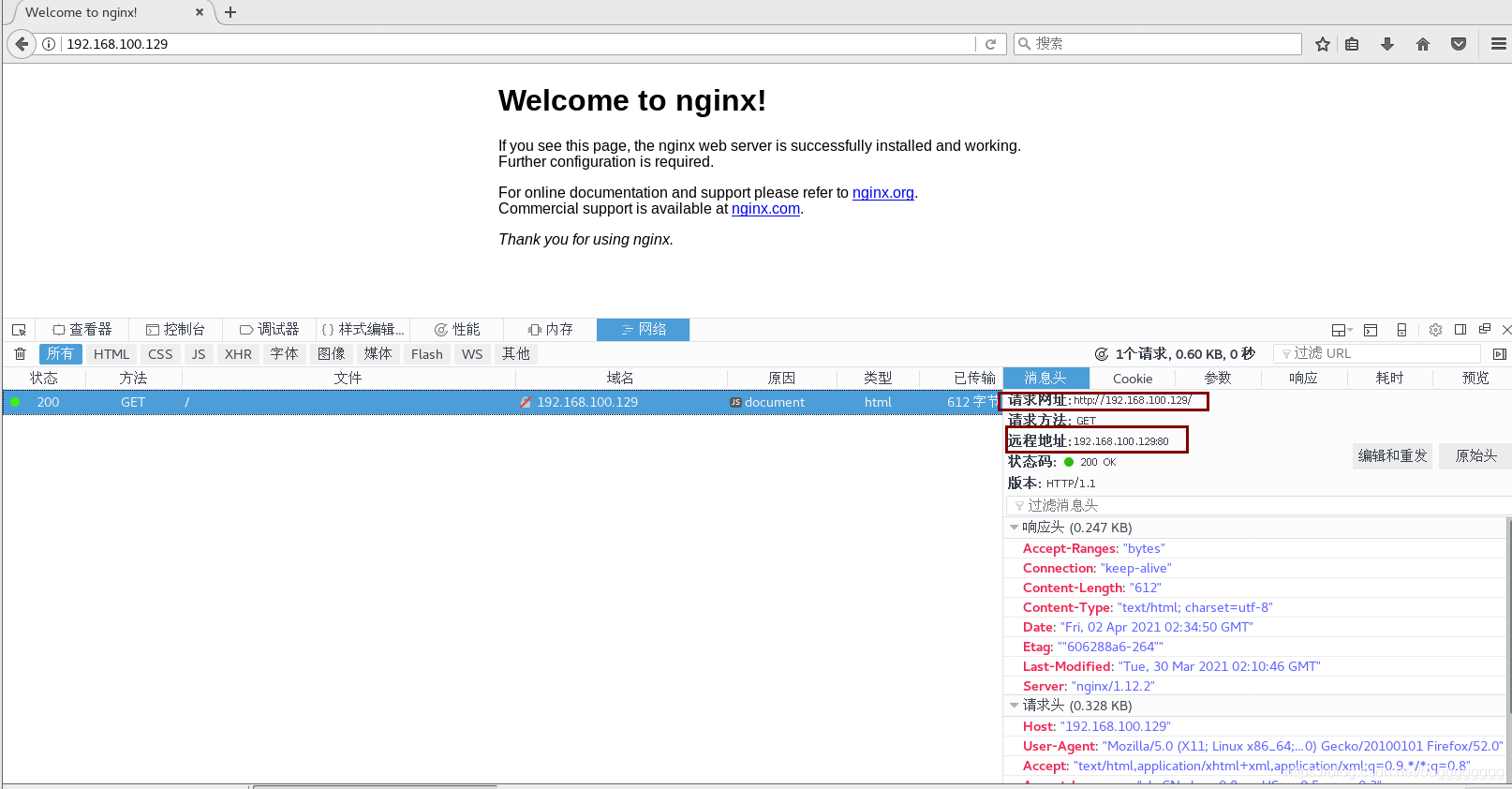
Task: Toggle the 字体 fonts filter
Action: 284,354
